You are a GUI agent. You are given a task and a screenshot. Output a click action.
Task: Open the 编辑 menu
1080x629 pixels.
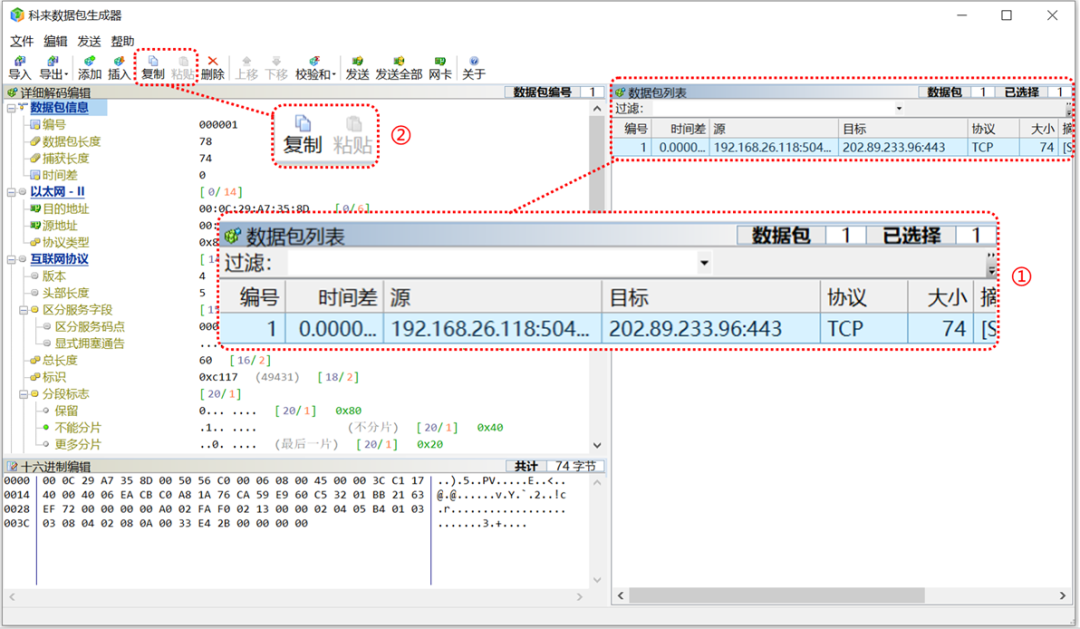click(55, 41)
